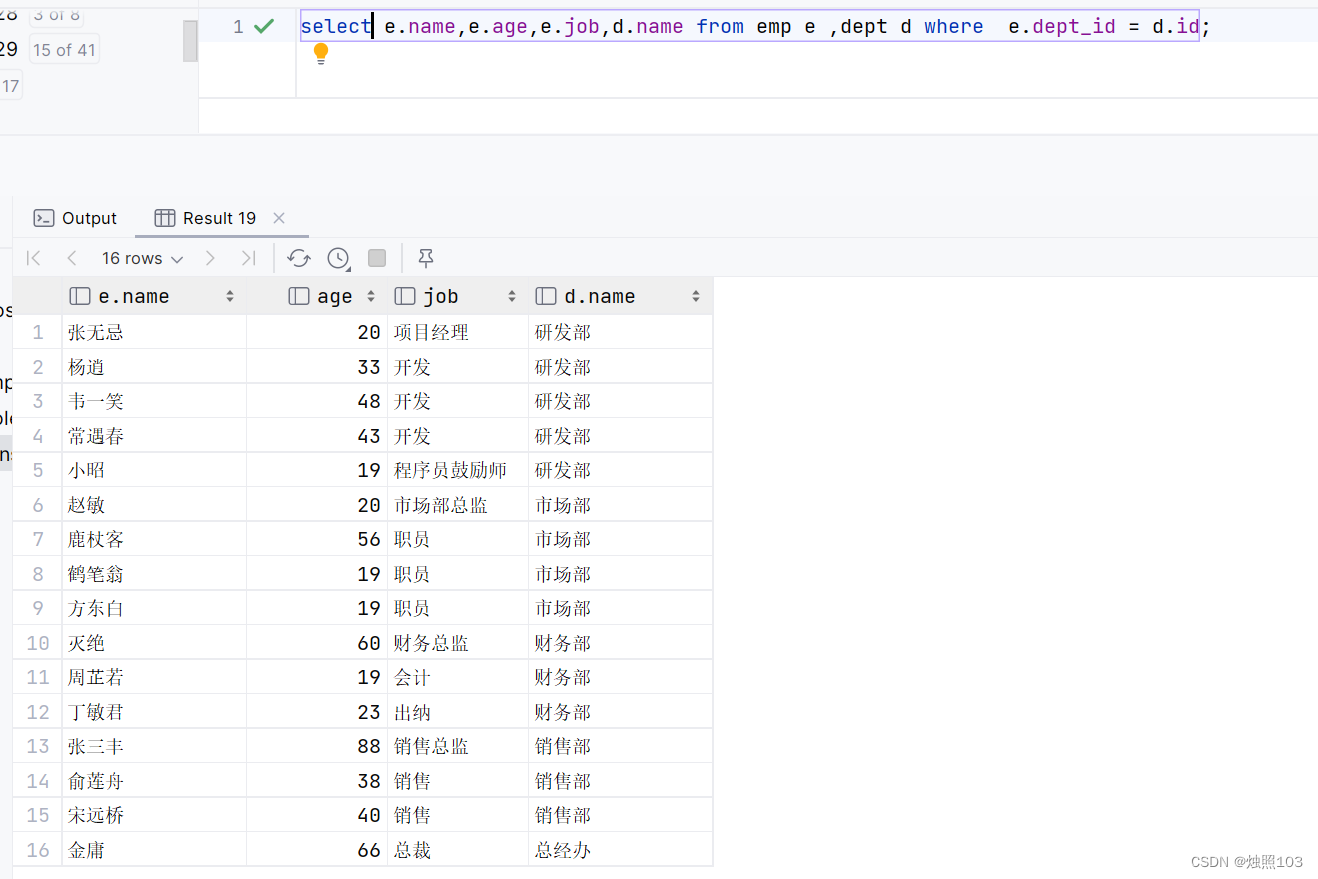Close the Result 19 tab
The width and height of the screenshot is (1318, 879).
pos(279,218)
